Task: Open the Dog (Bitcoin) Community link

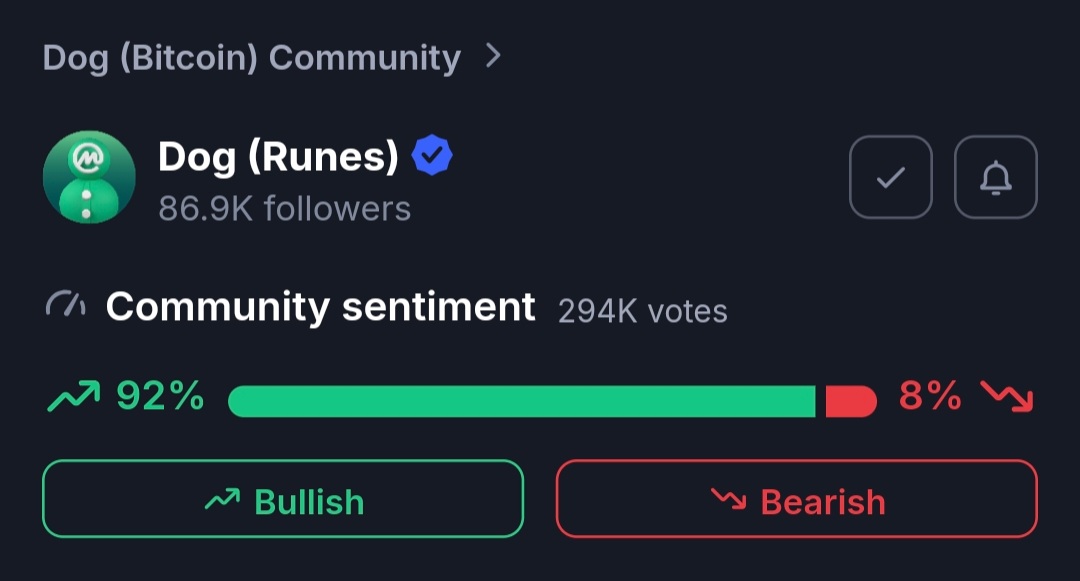Action: [251, 58]
